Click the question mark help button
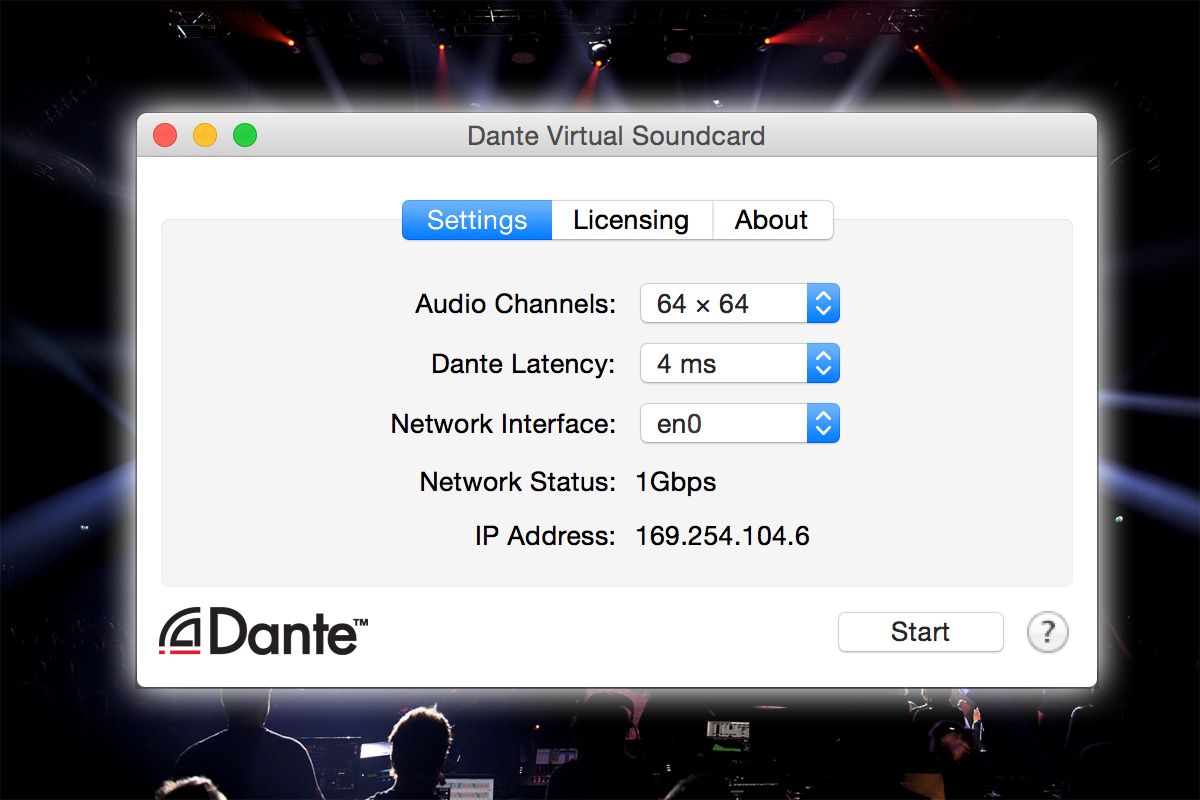 1048,632
